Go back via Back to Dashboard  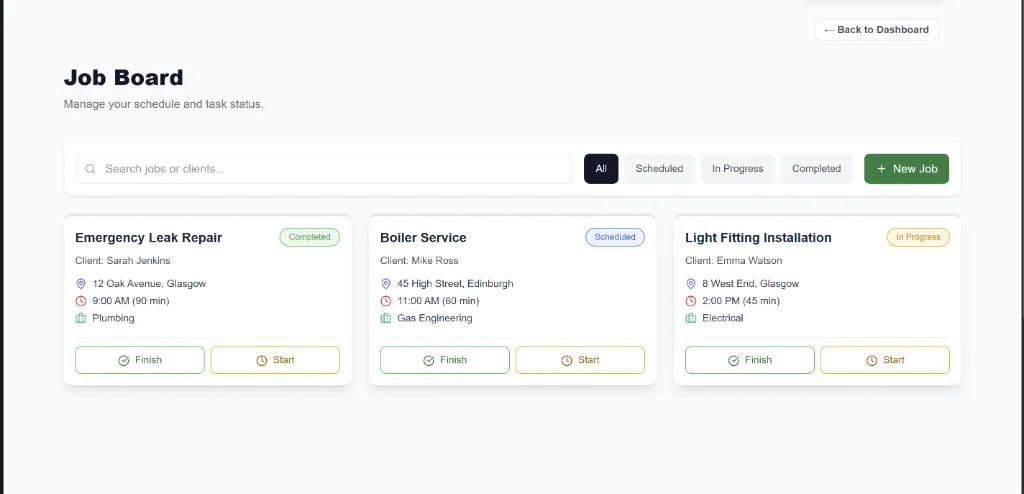[x=876, y=29]
